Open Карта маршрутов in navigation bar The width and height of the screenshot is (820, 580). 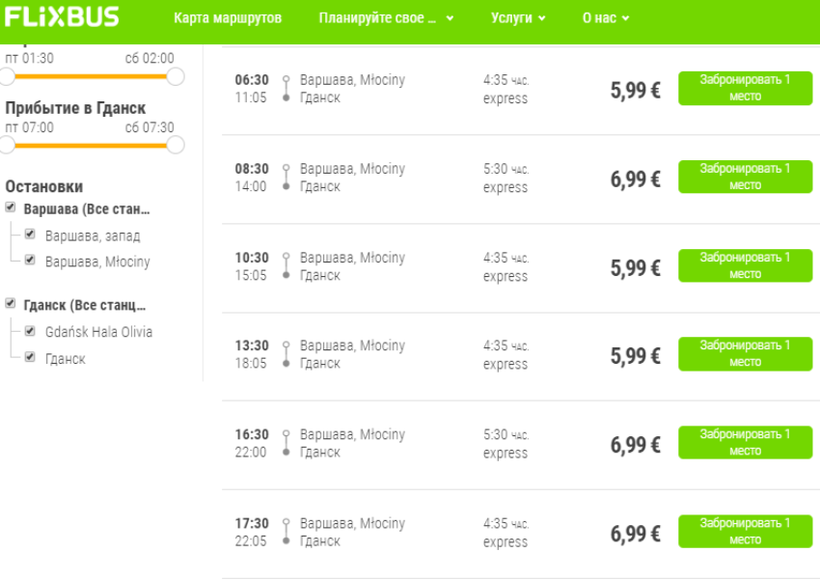pyautogui.click(x=227, y=18)
